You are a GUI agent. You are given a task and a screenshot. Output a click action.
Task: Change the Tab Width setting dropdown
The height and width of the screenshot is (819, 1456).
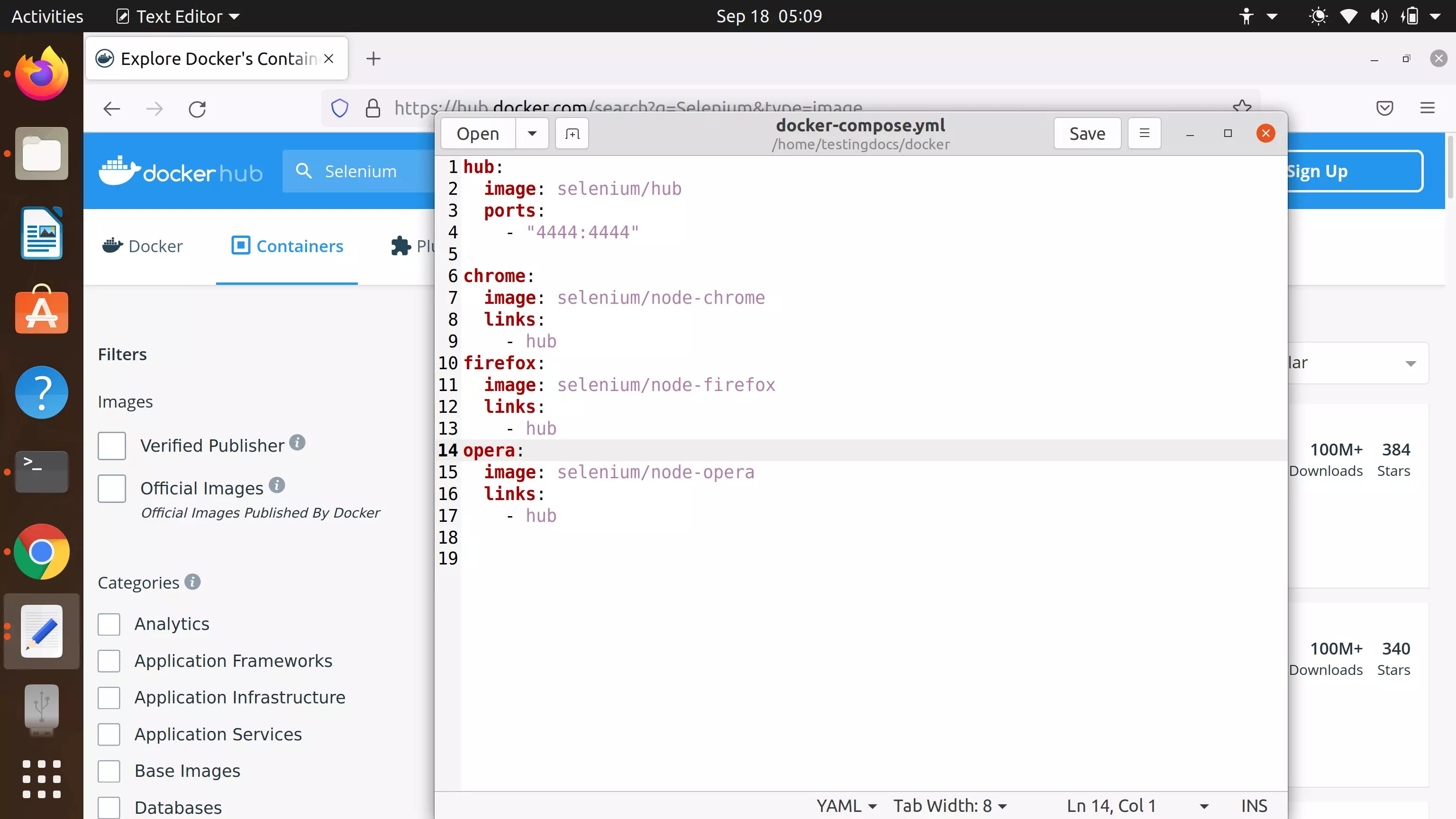pos(949,805)
